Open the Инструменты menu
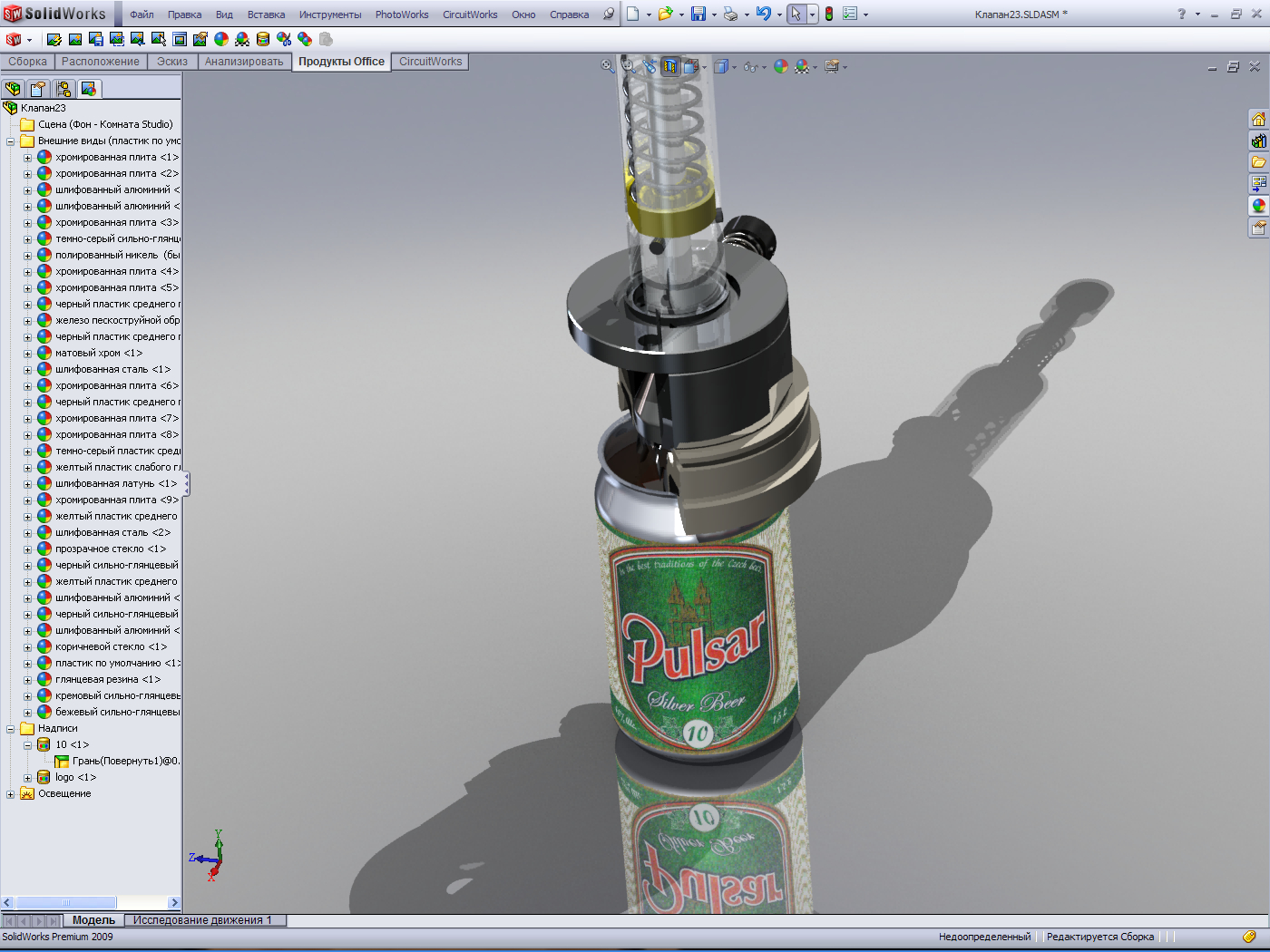 pyautogui.click(x=330, y=15)
